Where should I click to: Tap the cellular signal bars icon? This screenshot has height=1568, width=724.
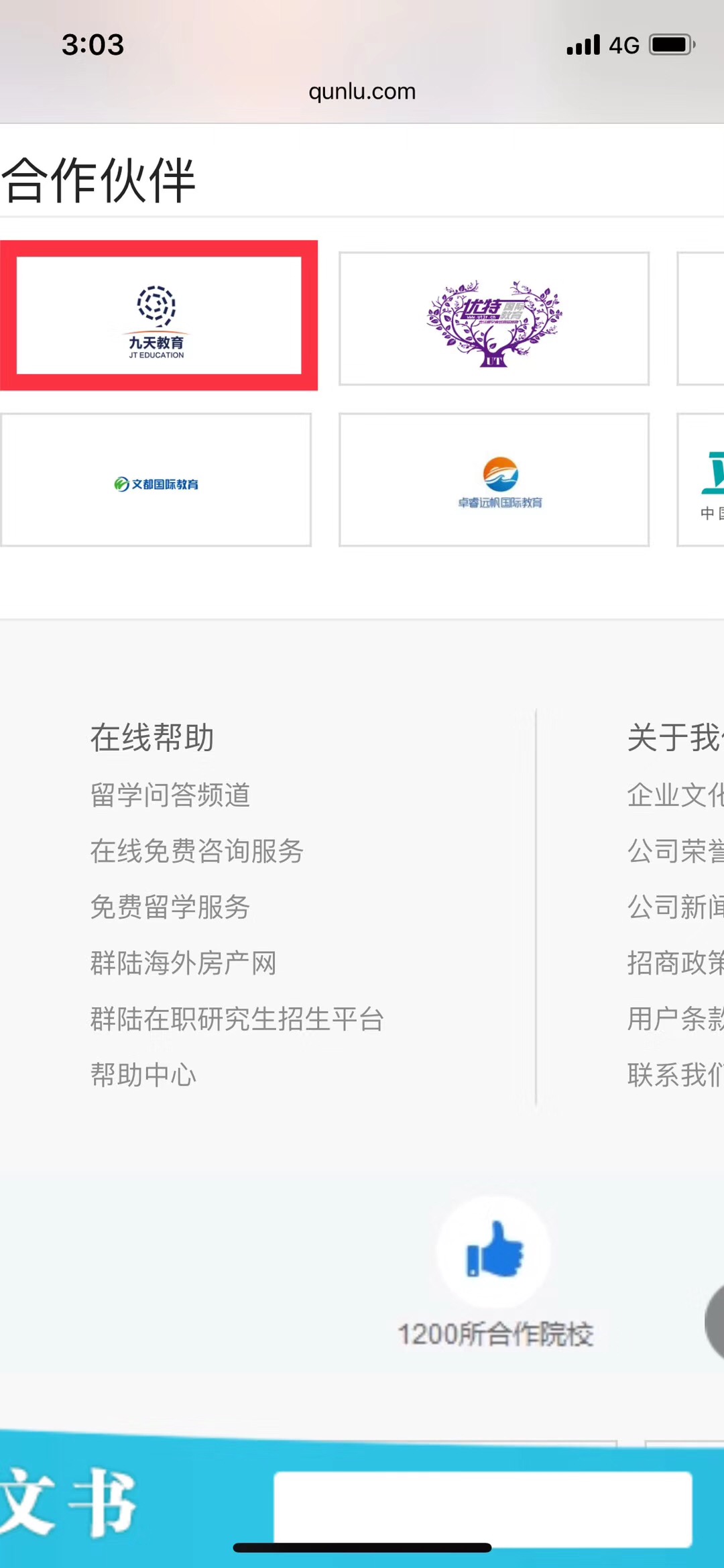click(x=583, y=45)
